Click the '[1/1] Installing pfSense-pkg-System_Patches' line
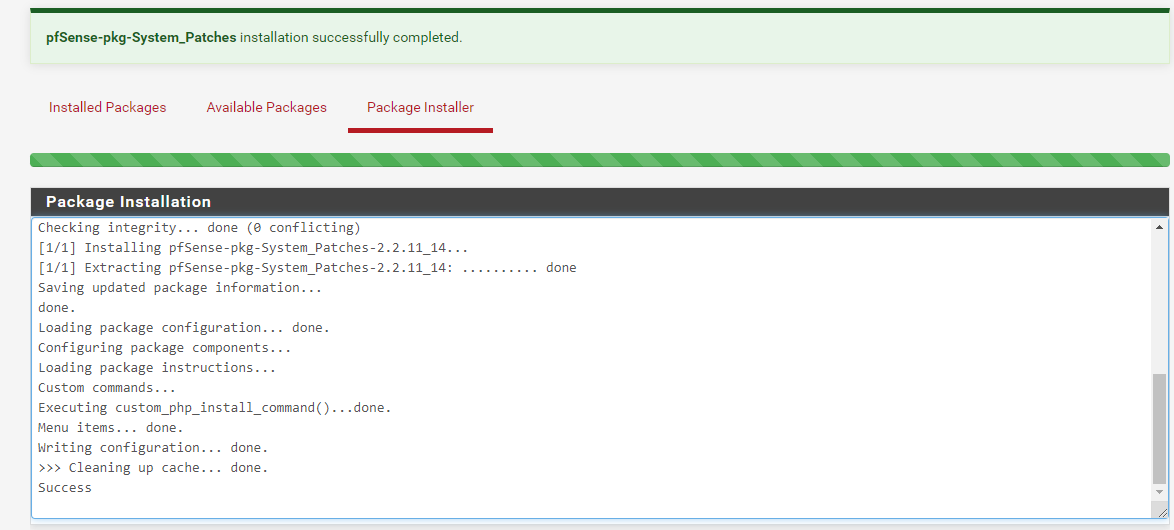1174x530 pixels. click(x=253, y=248)
